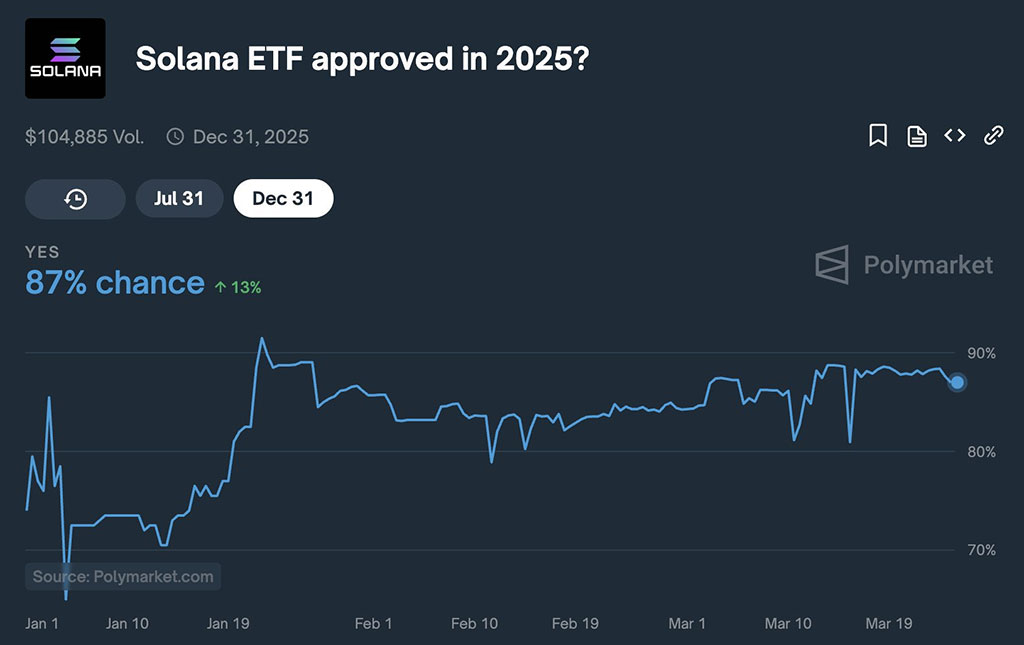This screenshot has height=645, width=1024.
Task: Bookmark this Solana ETF market
Action: pyautogui.click(x=878, y=136)
